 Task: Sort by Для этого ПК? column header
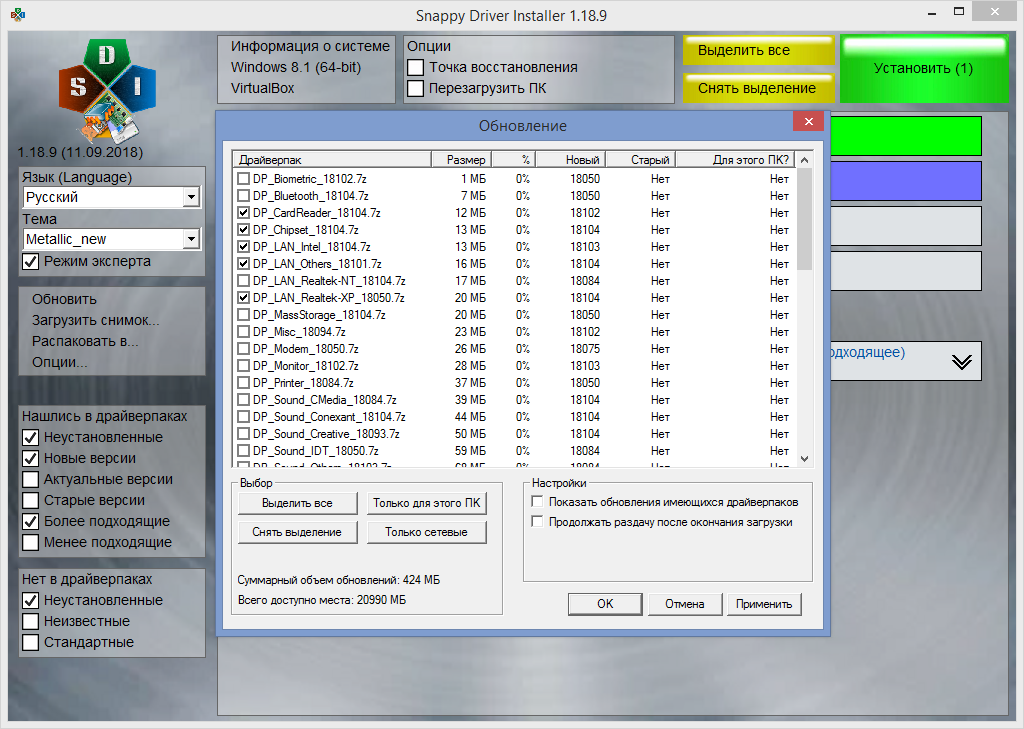click(736, 159)
